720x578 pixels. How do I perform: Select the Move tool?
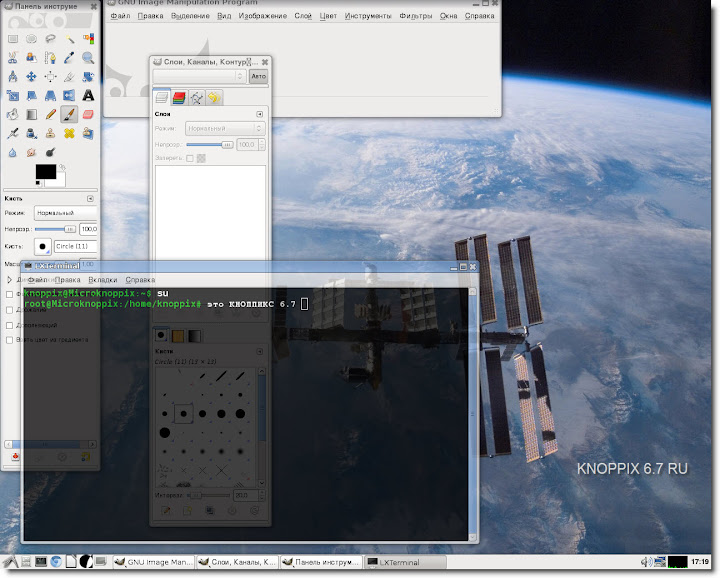pos(32,77)
